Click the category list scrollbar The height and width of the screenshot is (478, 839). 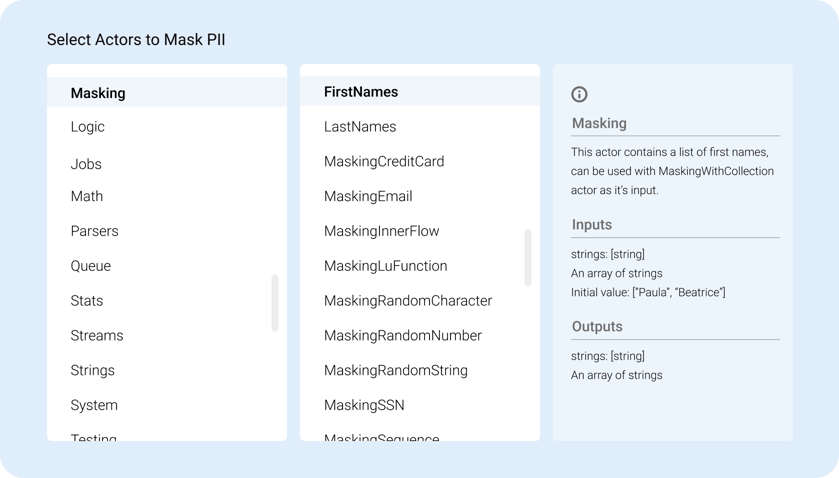pos(275,303)
